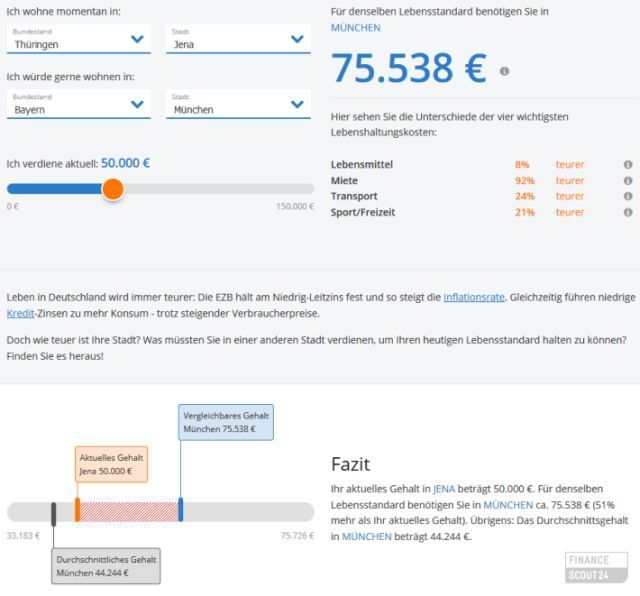Click the 'Ich wohne momentan in:' label
640x596 pixels.
coord(64,11)
